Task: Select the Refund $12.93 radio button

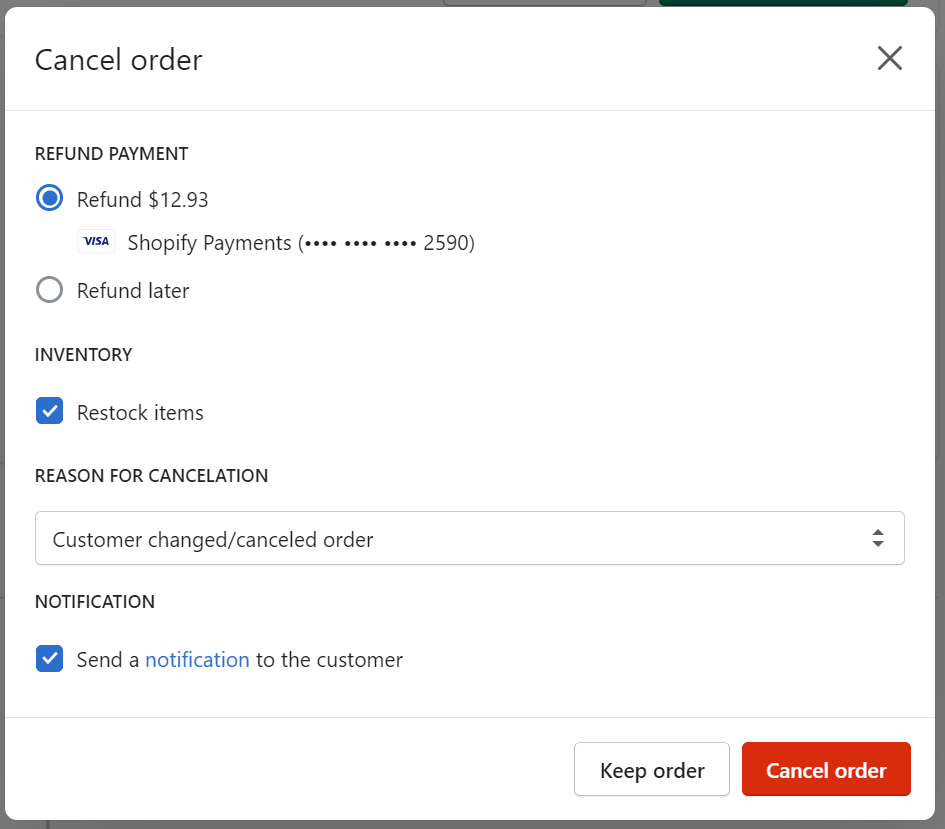Action: [49, 198]
